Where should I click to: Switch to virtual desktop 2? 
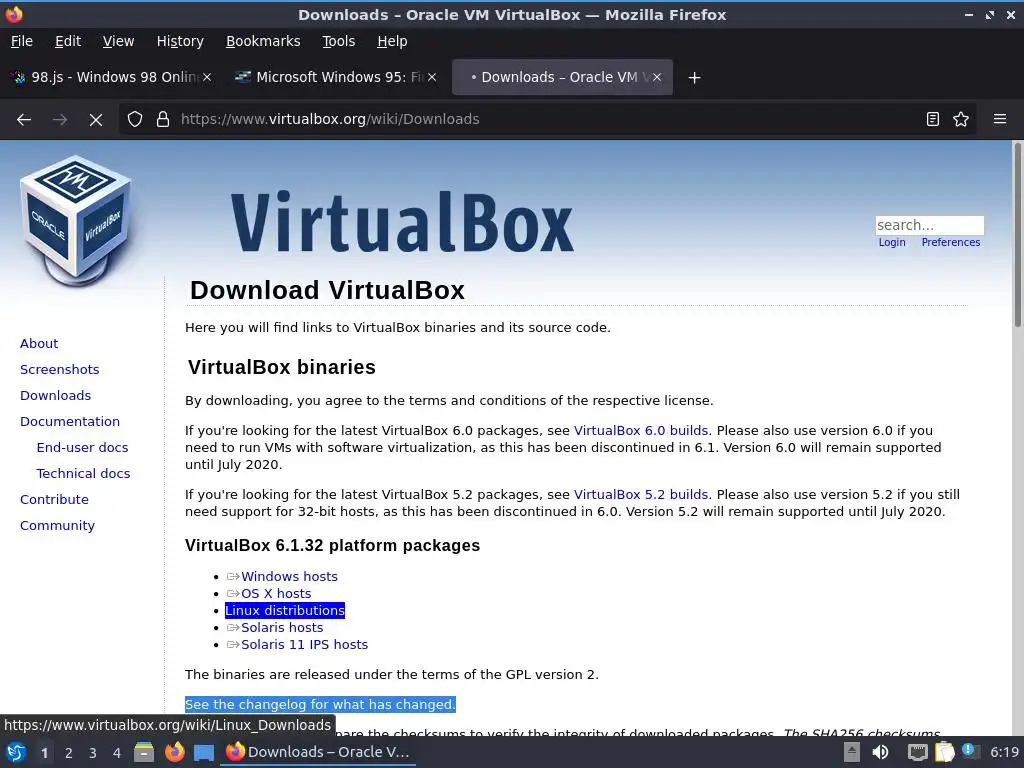pos(69,753)
